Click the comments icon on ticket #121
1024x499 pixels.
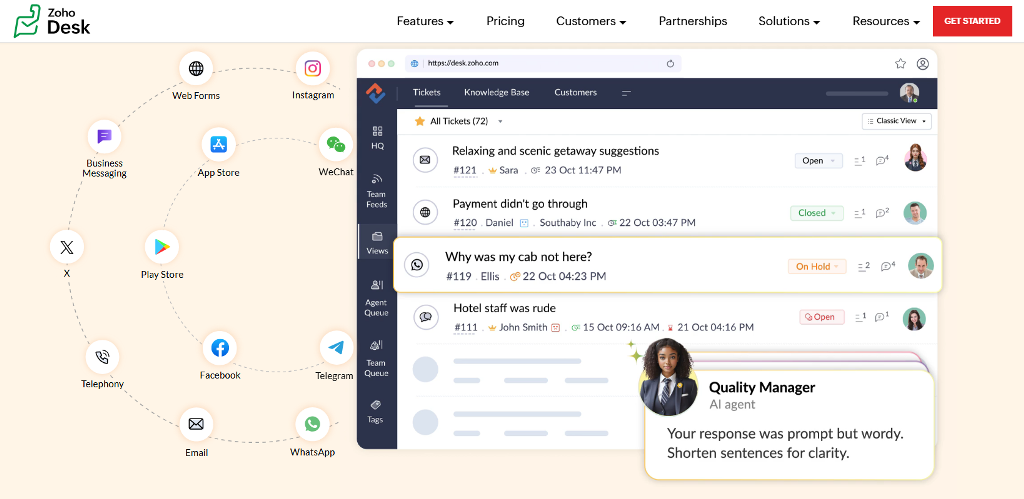coord(882,160)
